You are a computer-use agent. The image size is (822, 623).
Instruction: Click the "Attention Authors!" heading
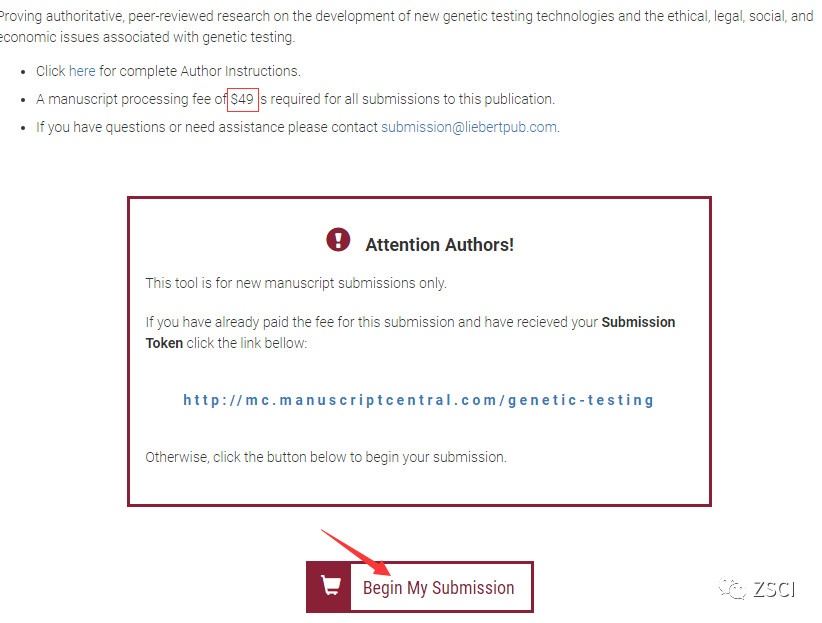tap(439, 245)
